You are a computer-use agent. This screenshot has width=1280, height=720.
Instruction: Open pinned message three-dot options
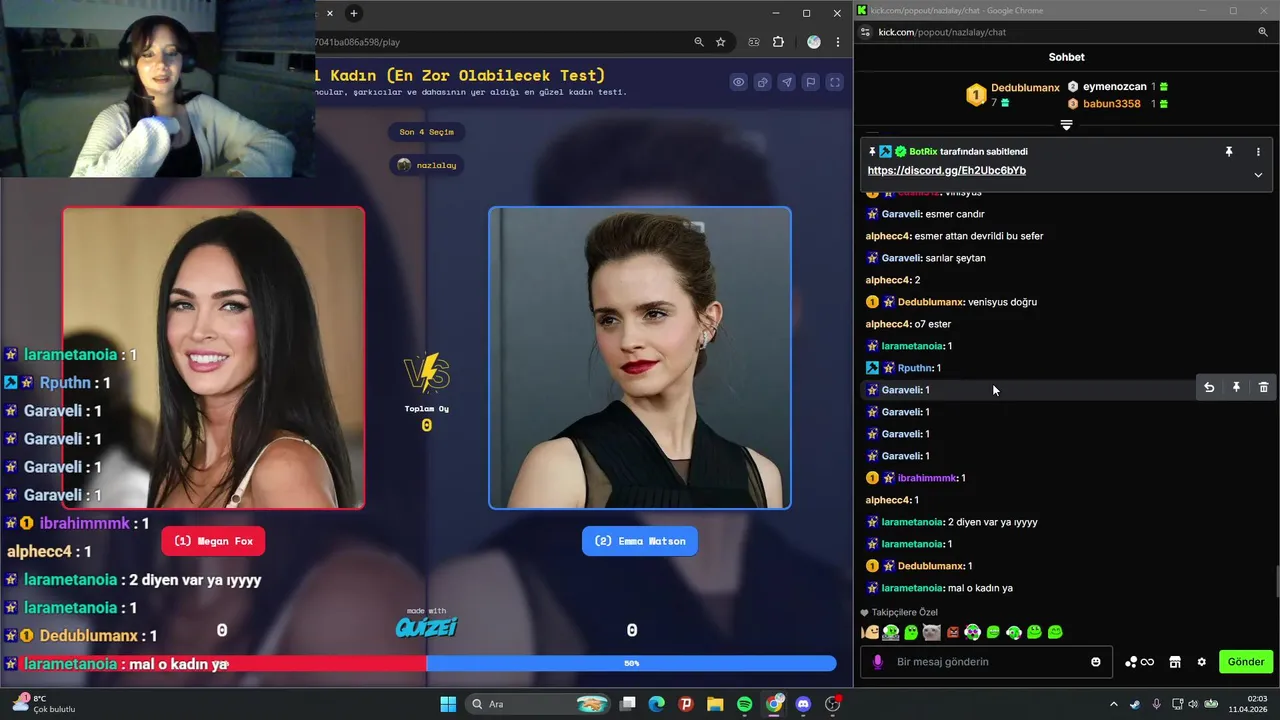click(x=1258, y=152)
